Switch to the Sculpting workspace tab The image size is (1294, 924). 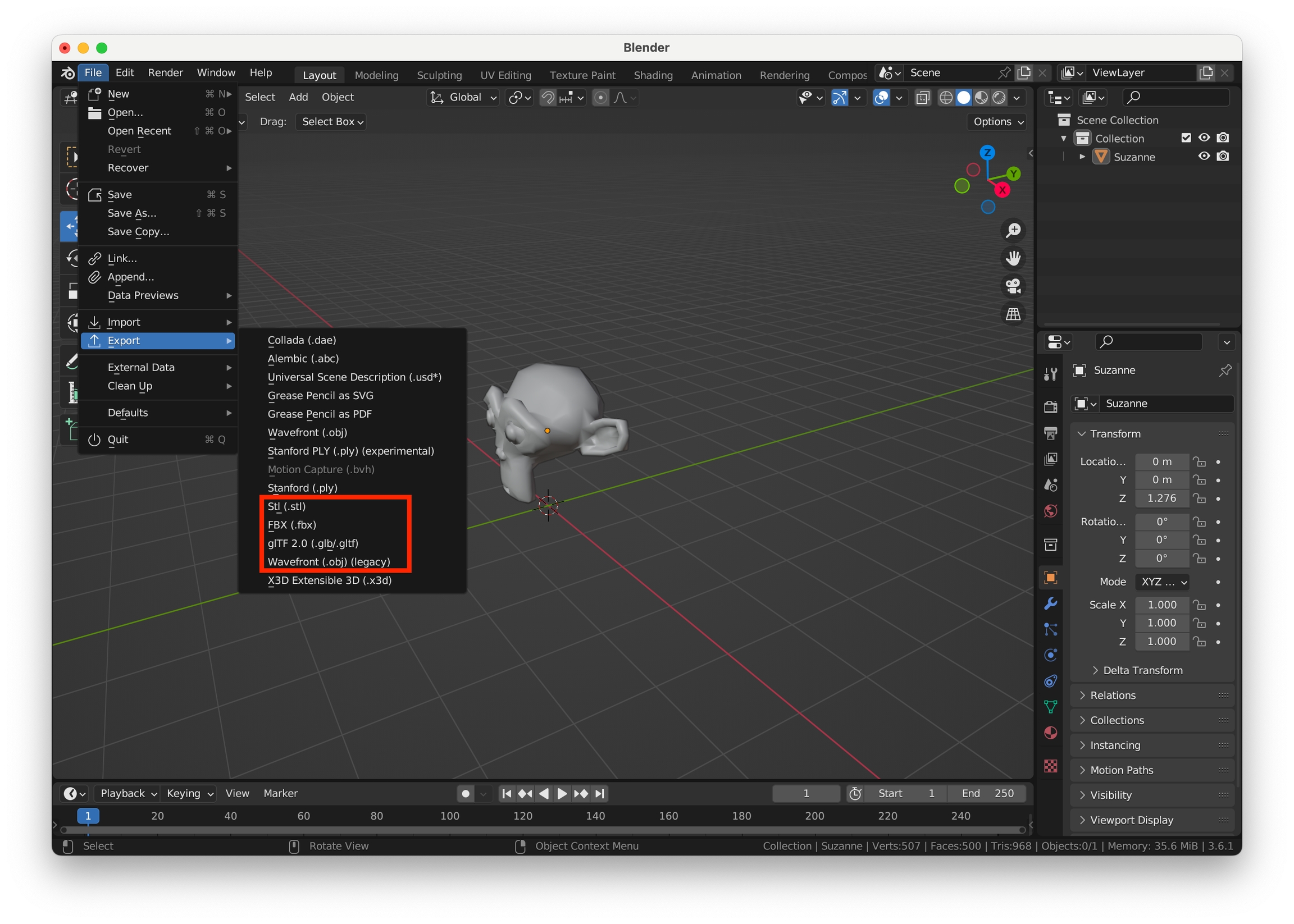pyautogui.click(x=439, y=75)
